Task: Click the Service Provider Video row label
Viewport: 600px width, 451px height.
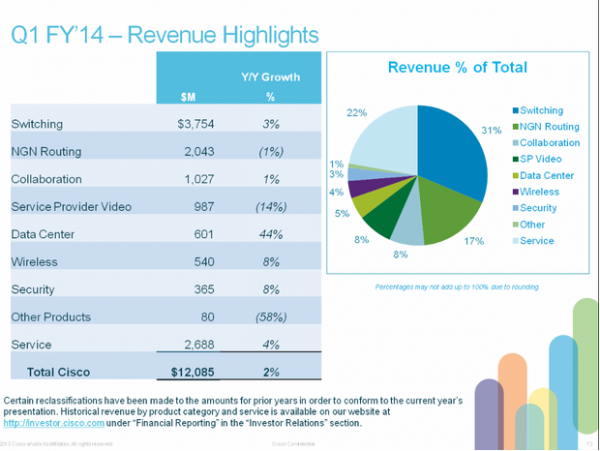Action: (x=71, y=207)
